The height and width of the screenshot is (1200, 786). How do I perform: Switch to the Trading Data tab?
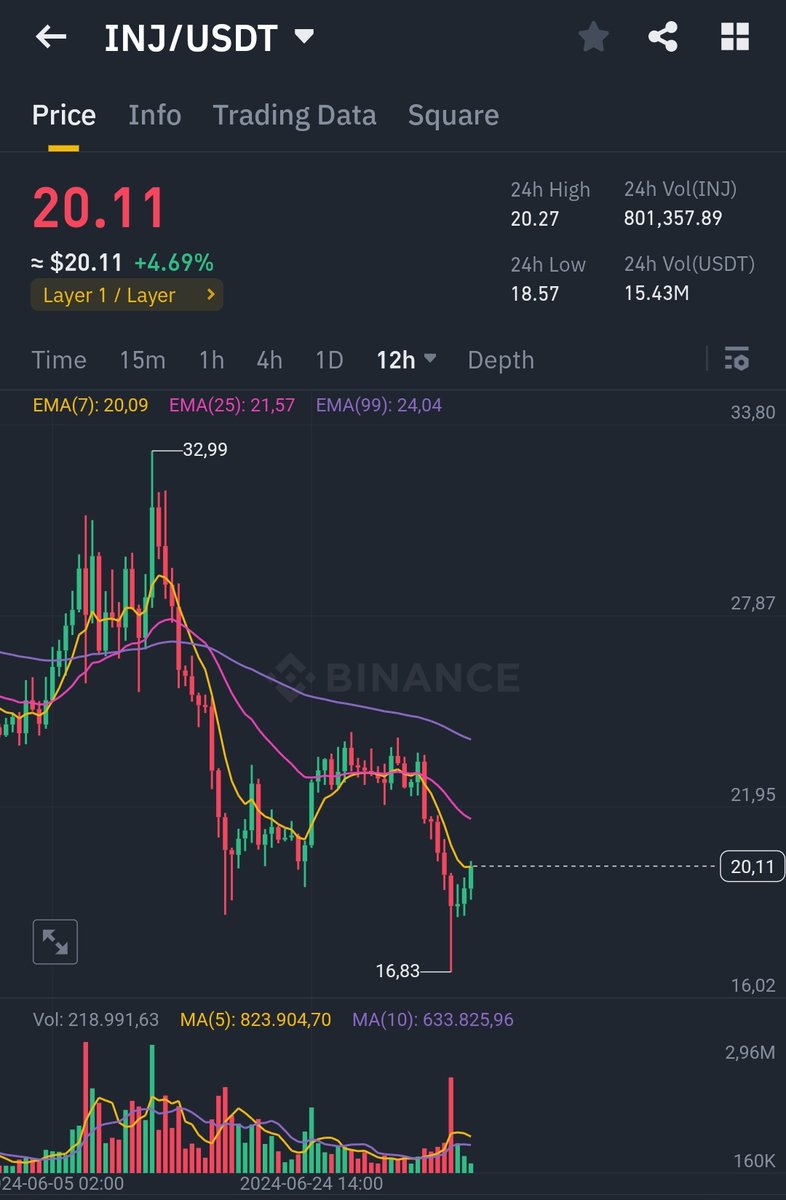click(295, 115)
